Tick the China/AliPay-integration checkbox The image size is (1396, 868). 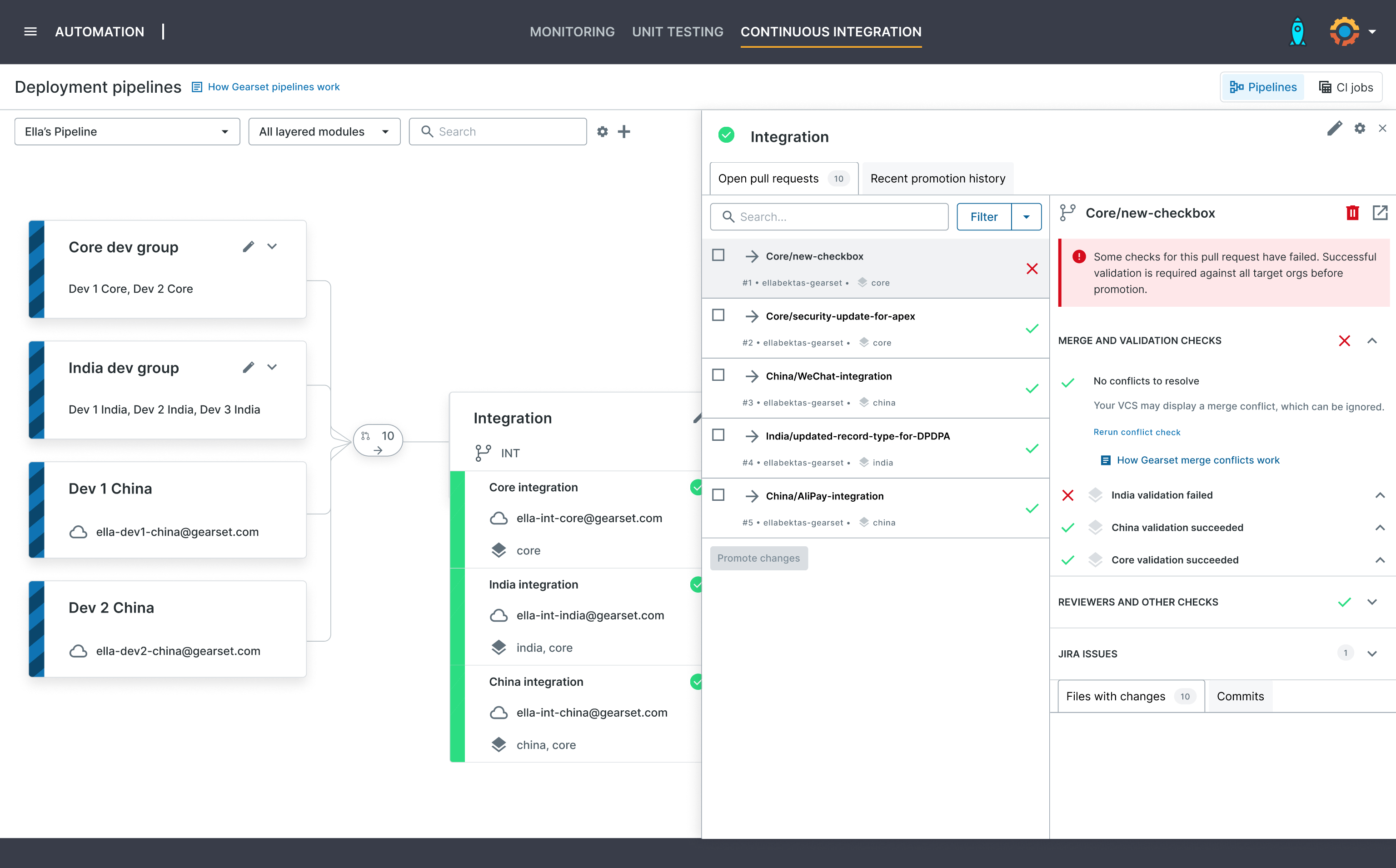(718, 495)
